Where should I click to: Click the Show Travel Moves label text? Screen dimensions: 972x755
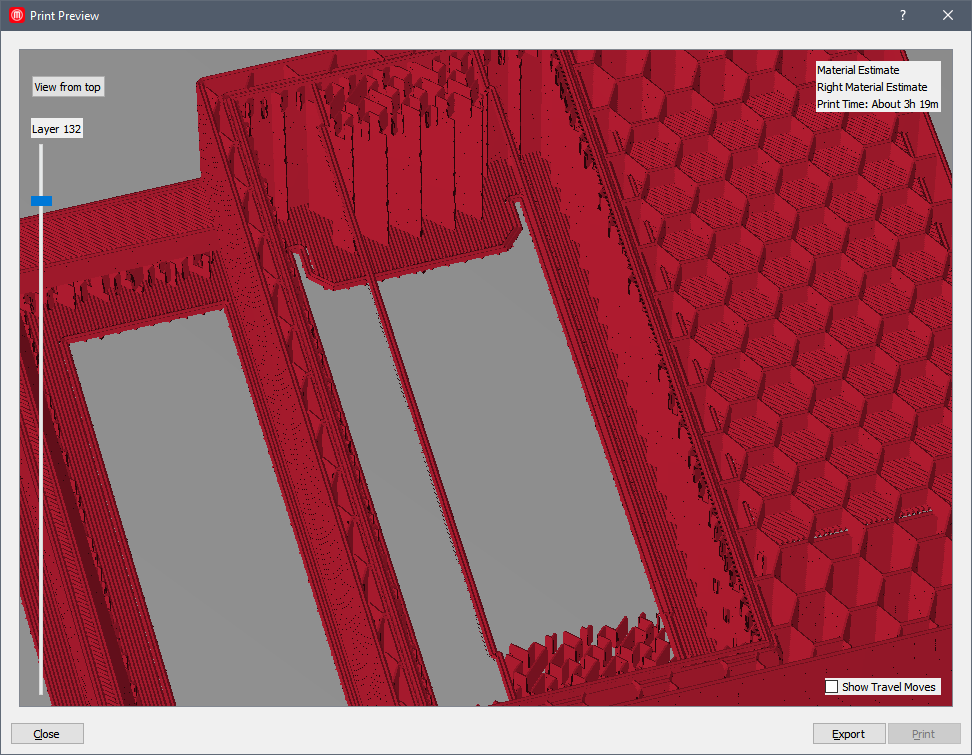(888, 687)
